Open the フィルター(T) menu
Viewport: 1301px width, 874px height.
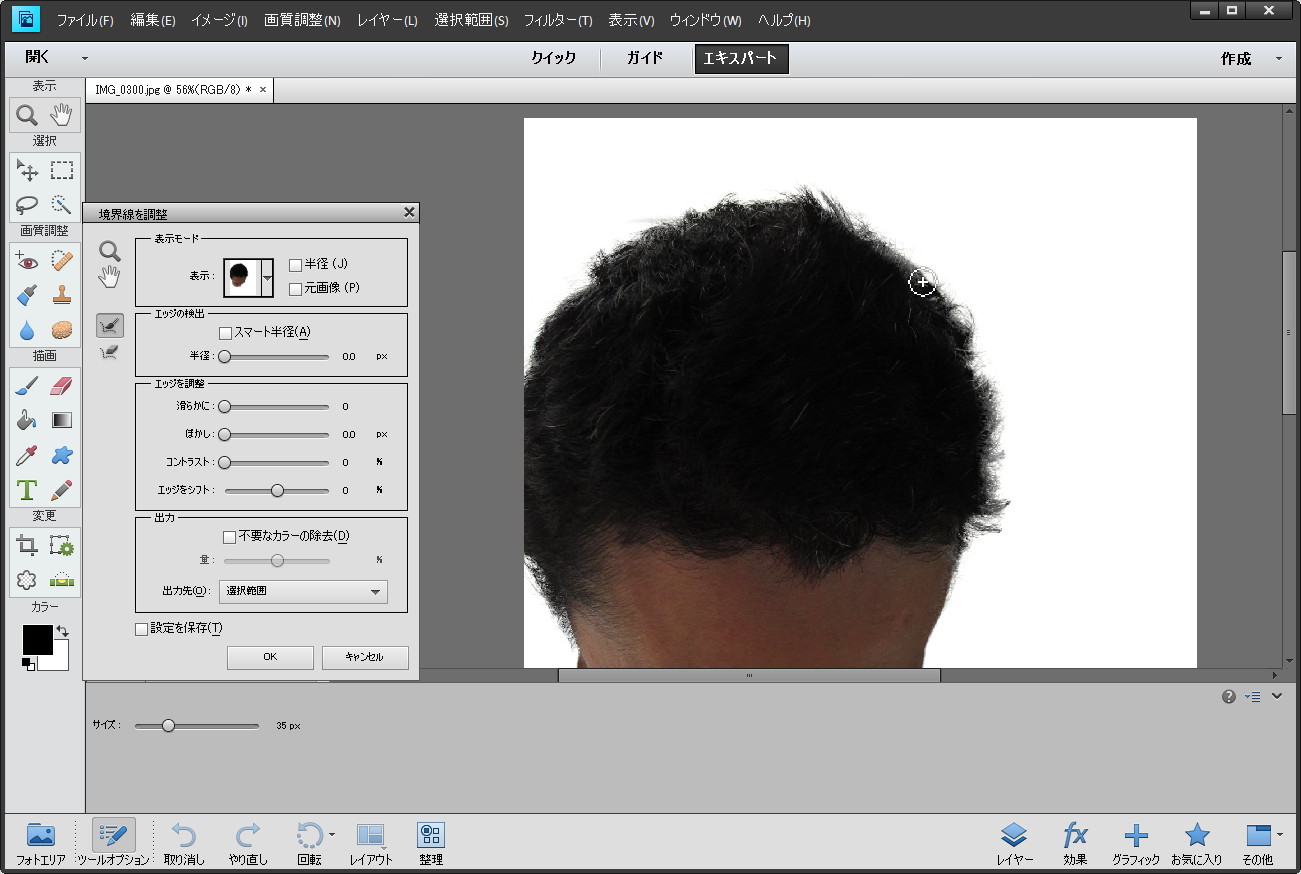pyautogui.click(x=558, y=20)
